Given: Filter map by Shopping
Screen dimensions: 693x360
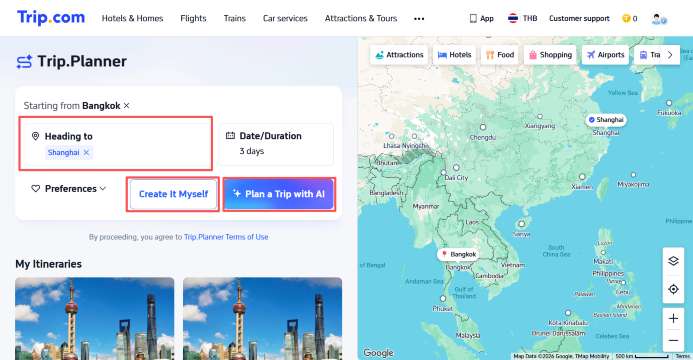Looking at the screenshot, I should click(x=550, y=55).
